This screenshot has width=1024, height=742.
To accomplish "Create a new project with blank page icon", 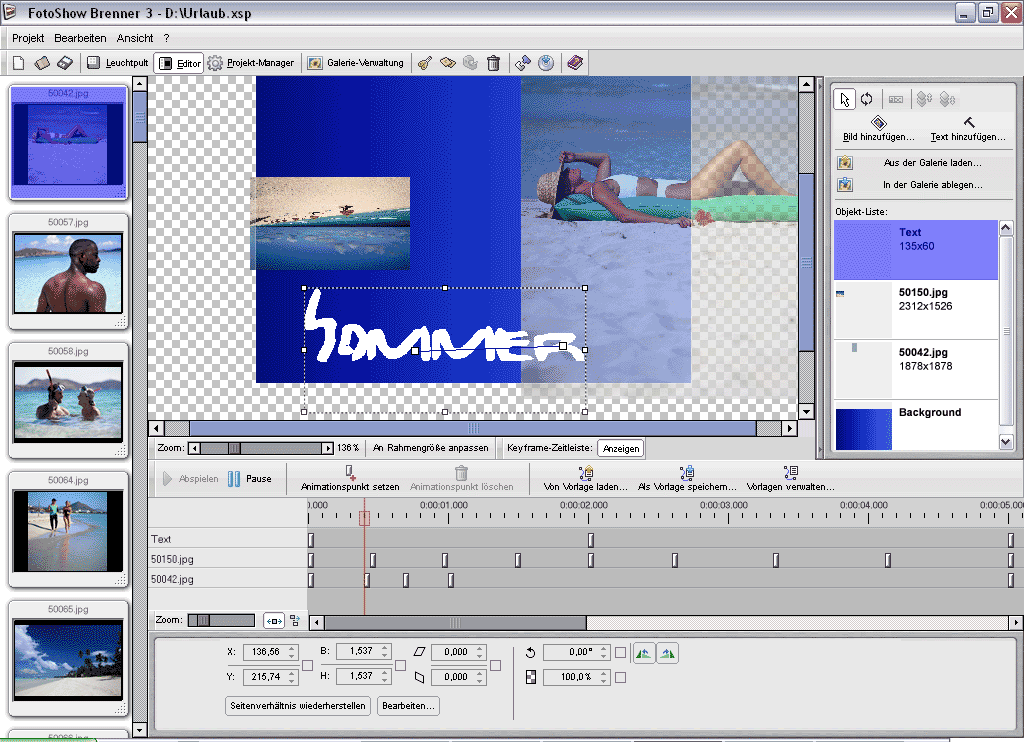I will pos(18,63).
